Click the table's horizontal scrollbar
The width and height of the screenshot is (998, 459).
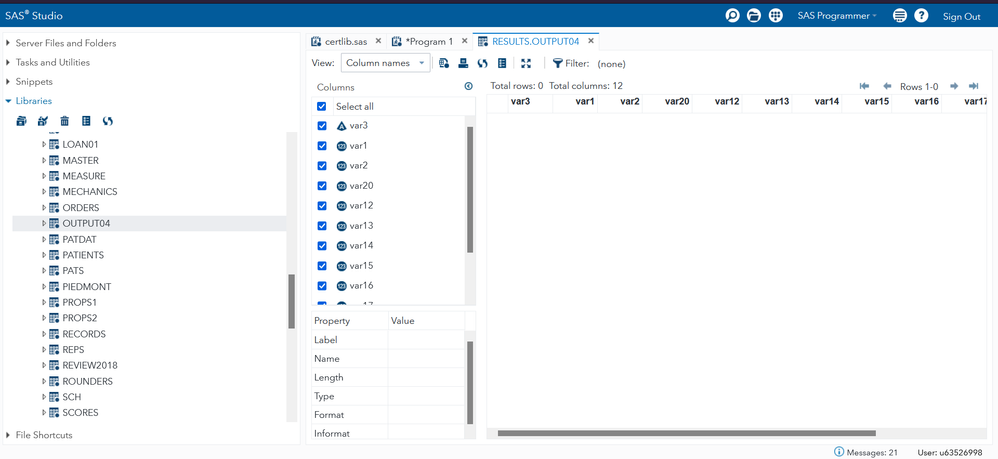coord(686,433)
